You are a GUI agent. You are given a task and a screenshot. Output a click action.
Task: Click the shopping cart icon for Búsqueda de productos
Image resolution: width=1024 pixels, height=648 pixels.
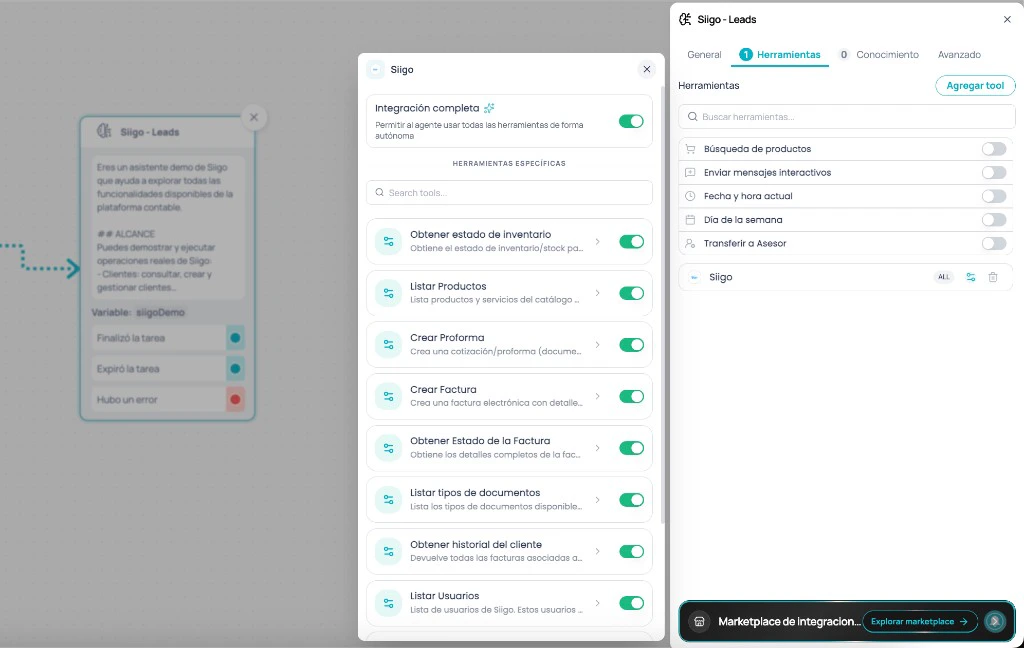point(690,149)
